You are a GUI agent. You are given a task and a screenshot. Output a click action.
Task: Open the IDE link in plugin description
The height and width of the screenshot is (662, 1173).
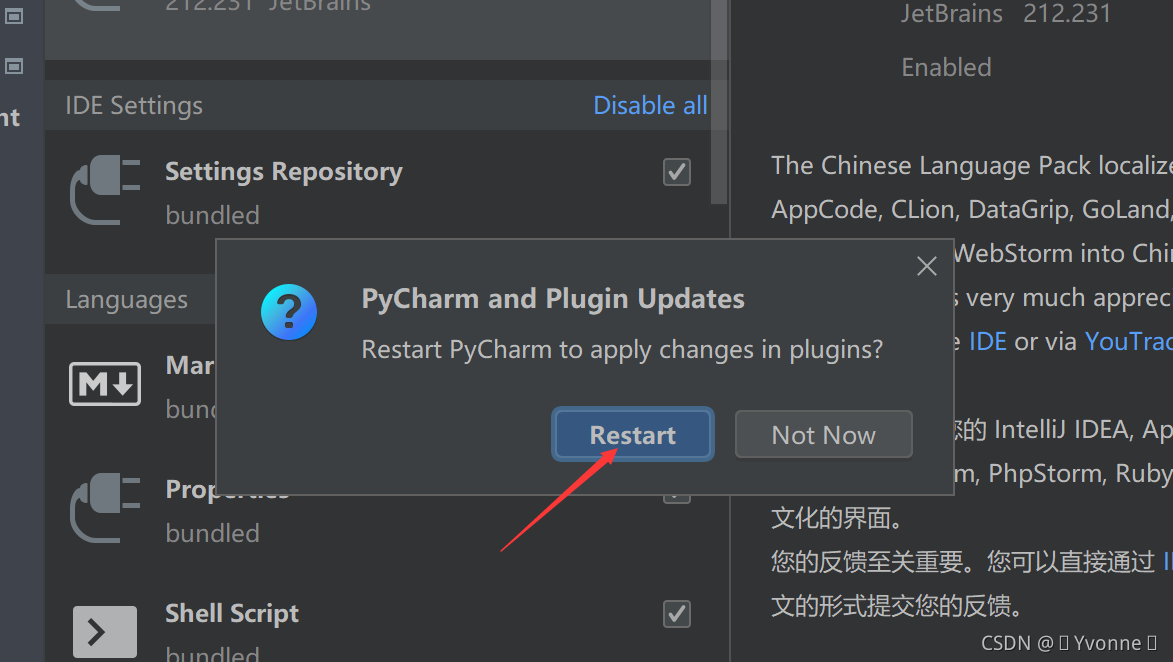click(x=987, y=342)
